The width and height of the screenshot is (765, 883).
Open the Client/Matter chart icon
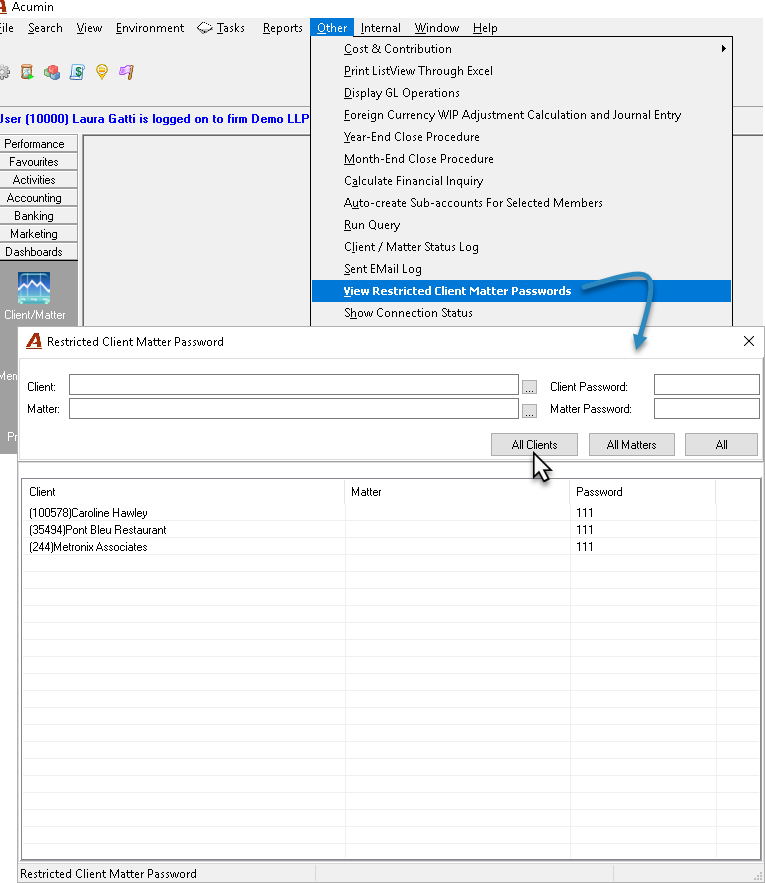pyautogui.click(x=34, y=288)
